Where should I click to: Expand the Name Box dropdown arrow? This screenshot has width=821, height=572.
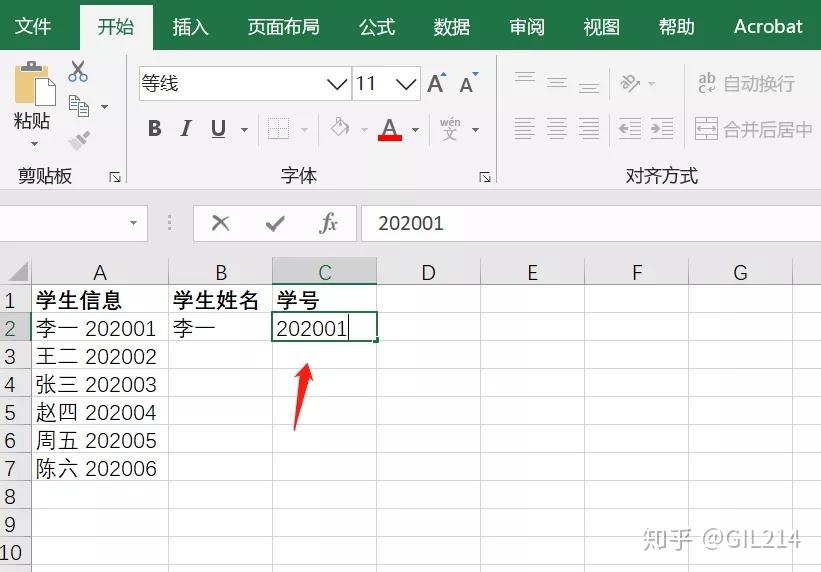134,223
